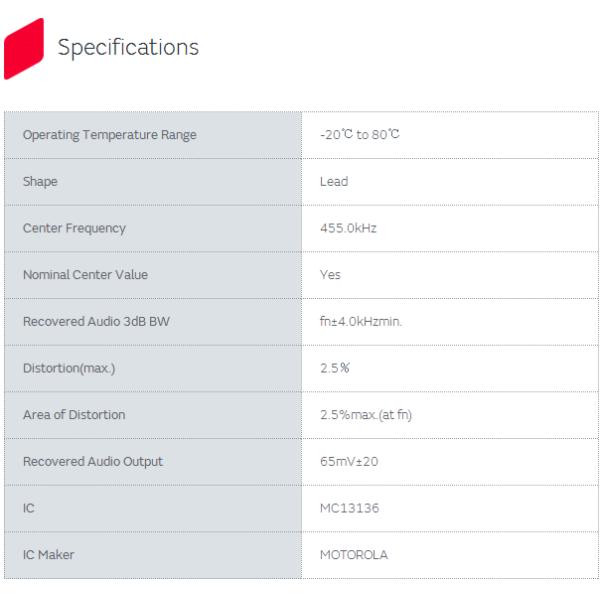The width and height of the screenshot is (600, 600).
Task: Click the 2.5% distortion value
Action: click(x=335, y=368)
